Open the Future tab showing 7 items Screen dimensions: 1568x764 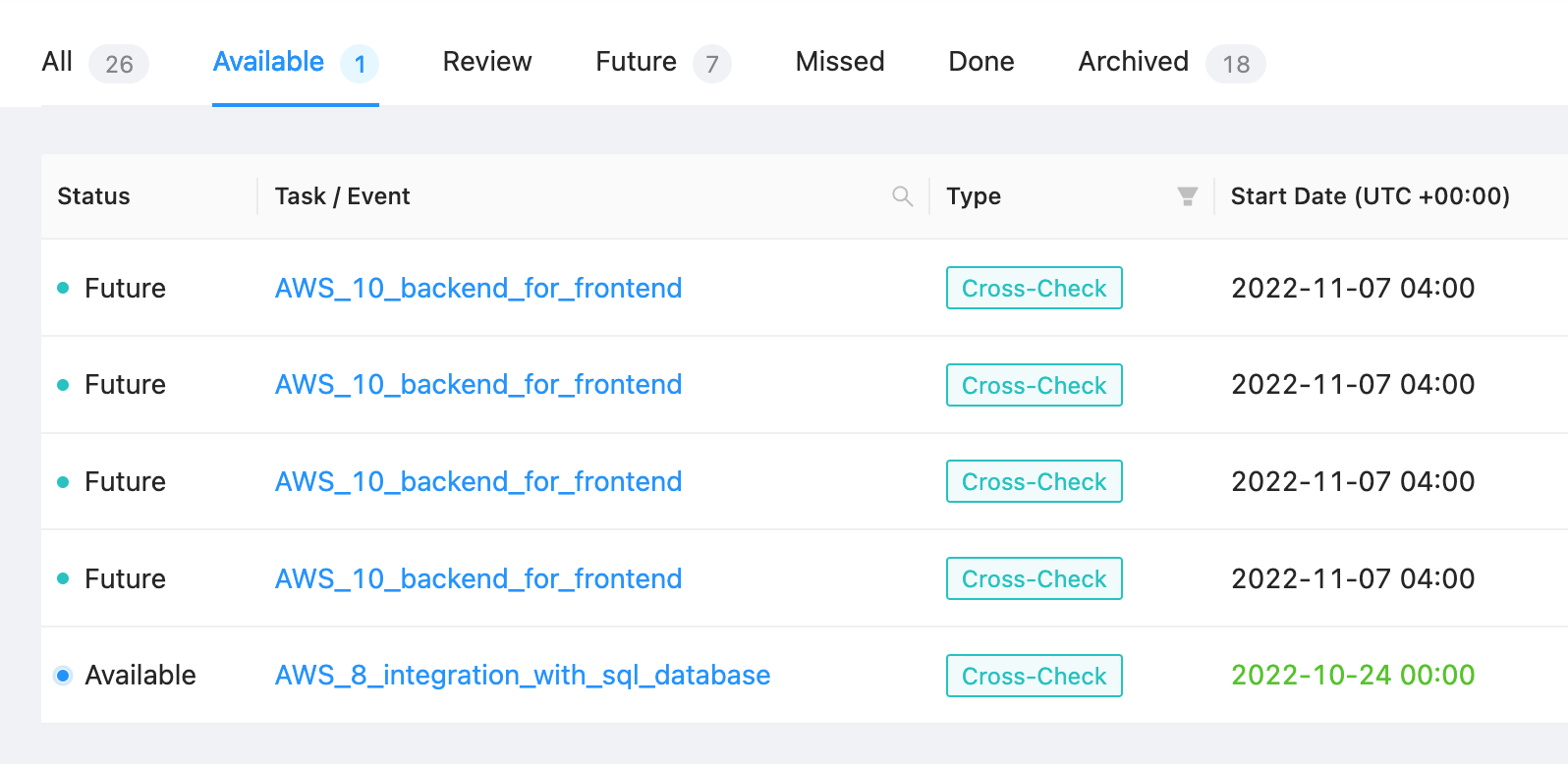coord(635,61)
